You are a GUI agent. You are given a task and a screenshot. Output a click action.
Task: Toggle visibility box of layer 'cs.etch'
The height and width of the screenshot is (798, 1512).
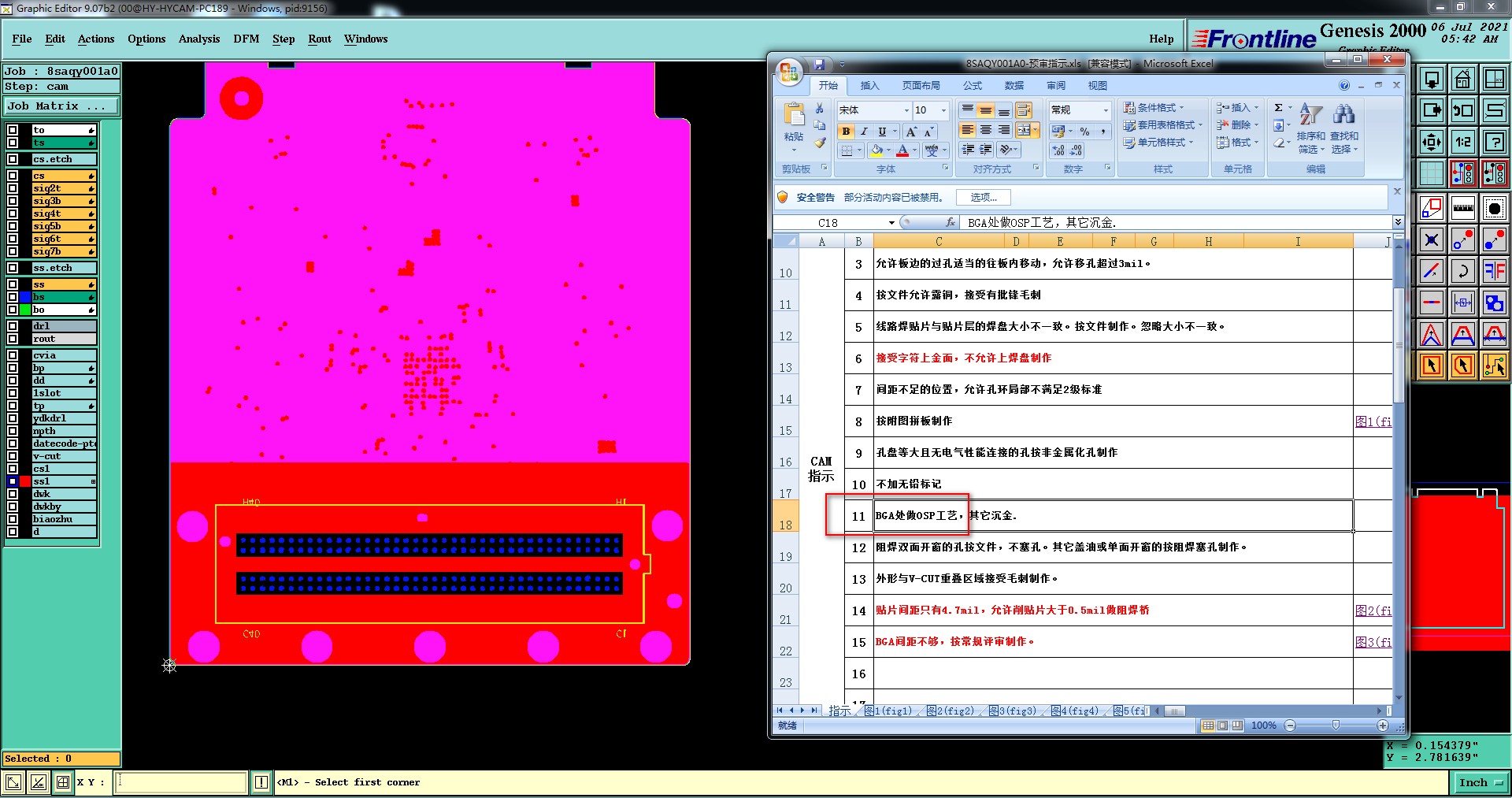point(13,159)
